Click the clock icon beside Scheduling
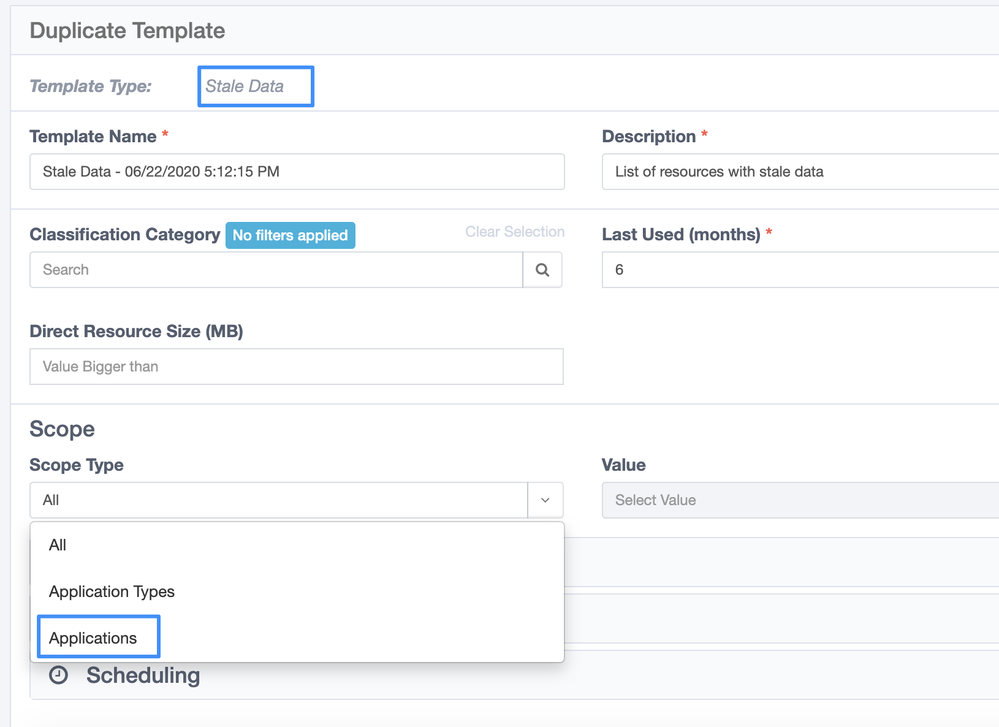 [x=59, y=675]
